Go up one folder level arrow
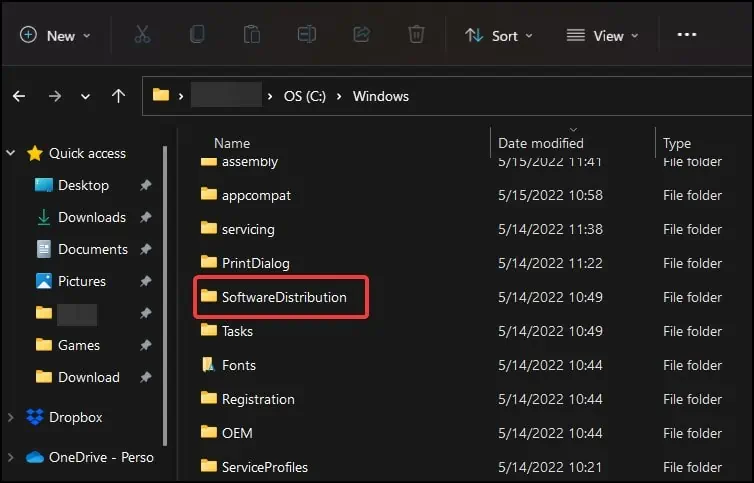754x483 pixels. (119, 96)
